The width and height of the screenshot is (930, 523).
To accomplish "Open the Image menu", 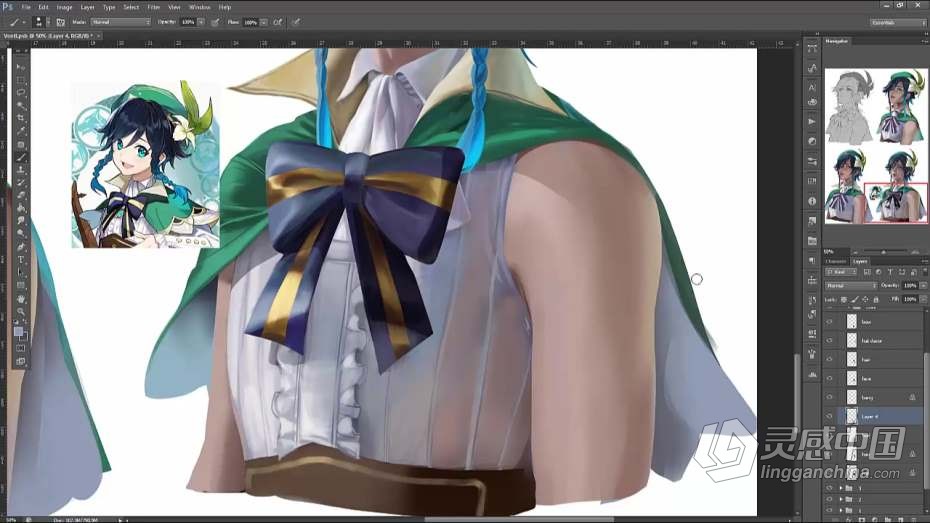I will 64,7.
